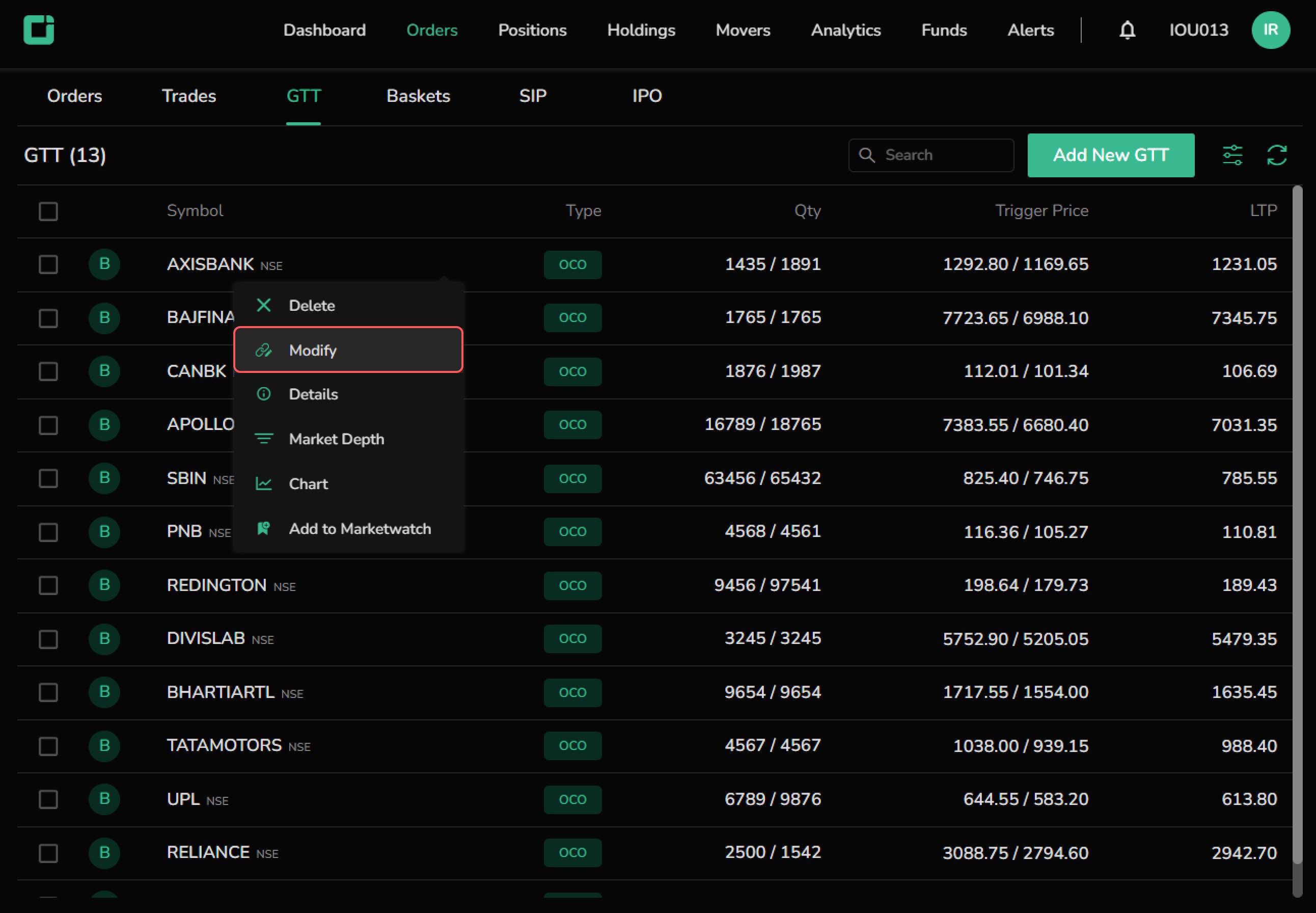Image resolution: width=1316 pixels, height=913 pixels.
Task: Click the B badge for CANBK
Action: click(x=104, y=371)
